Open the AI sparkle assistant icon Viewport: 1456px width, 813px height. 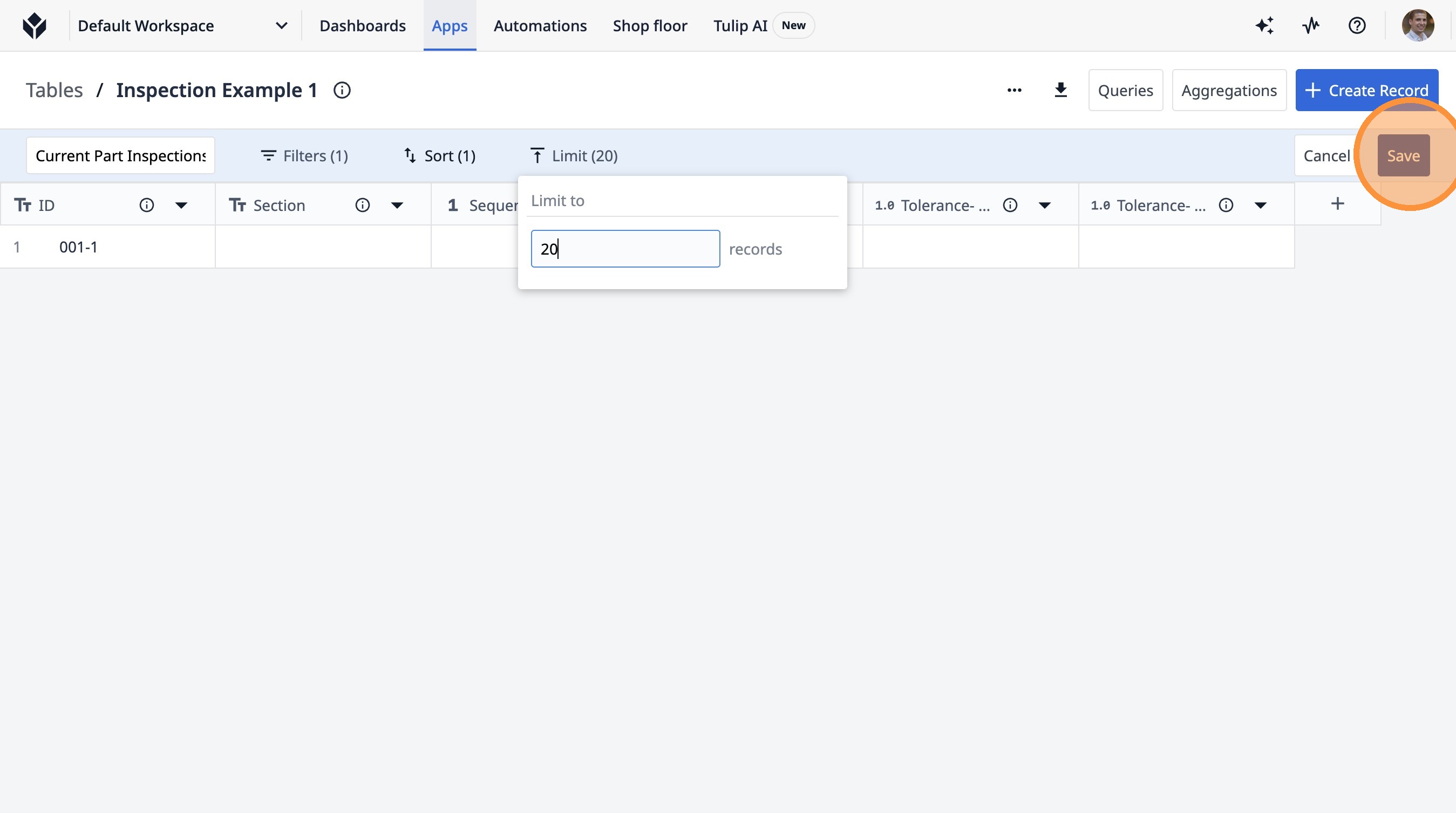[x=1264, y=25]
